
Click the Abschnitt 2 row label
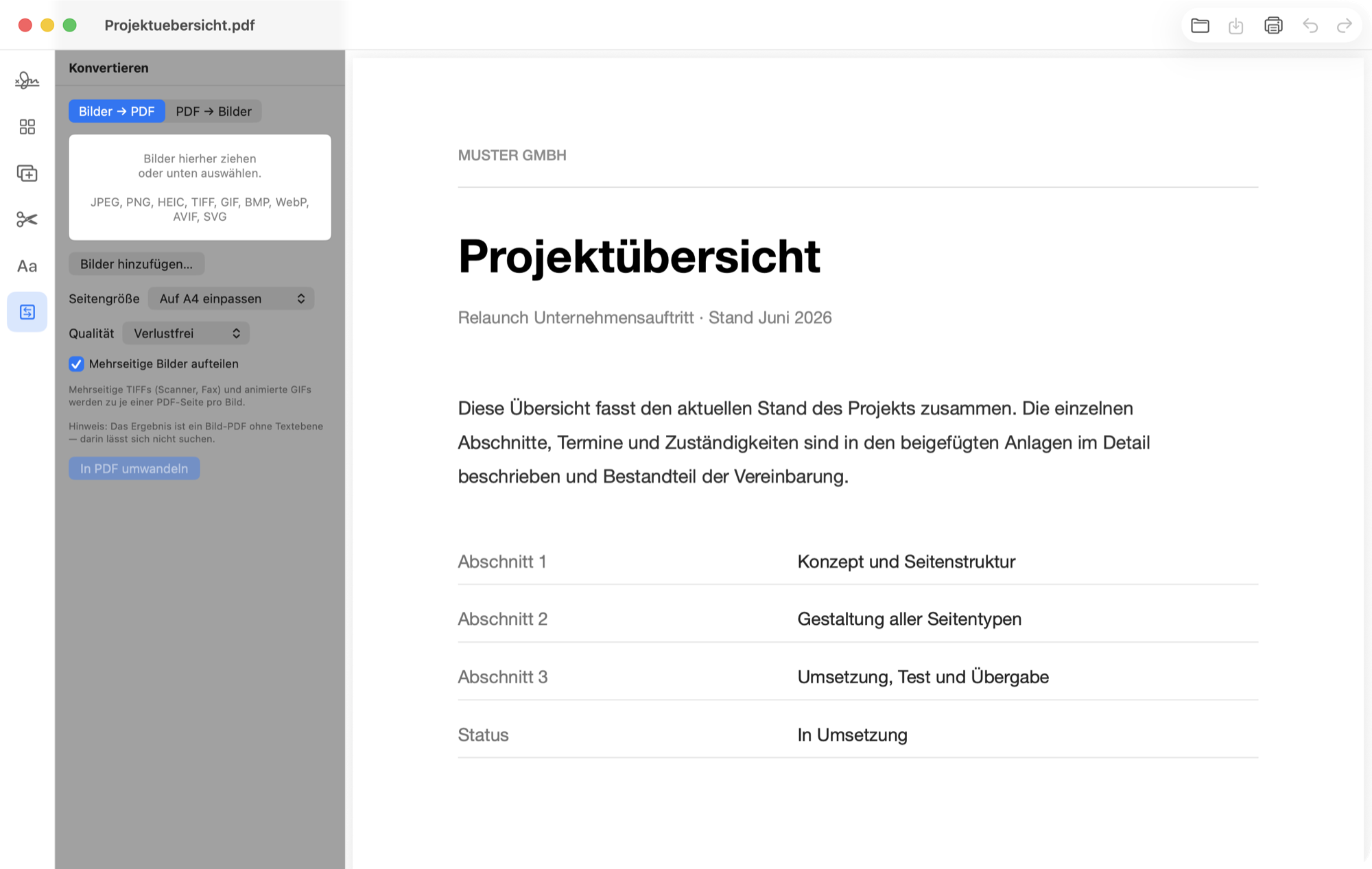pos(503,619)
